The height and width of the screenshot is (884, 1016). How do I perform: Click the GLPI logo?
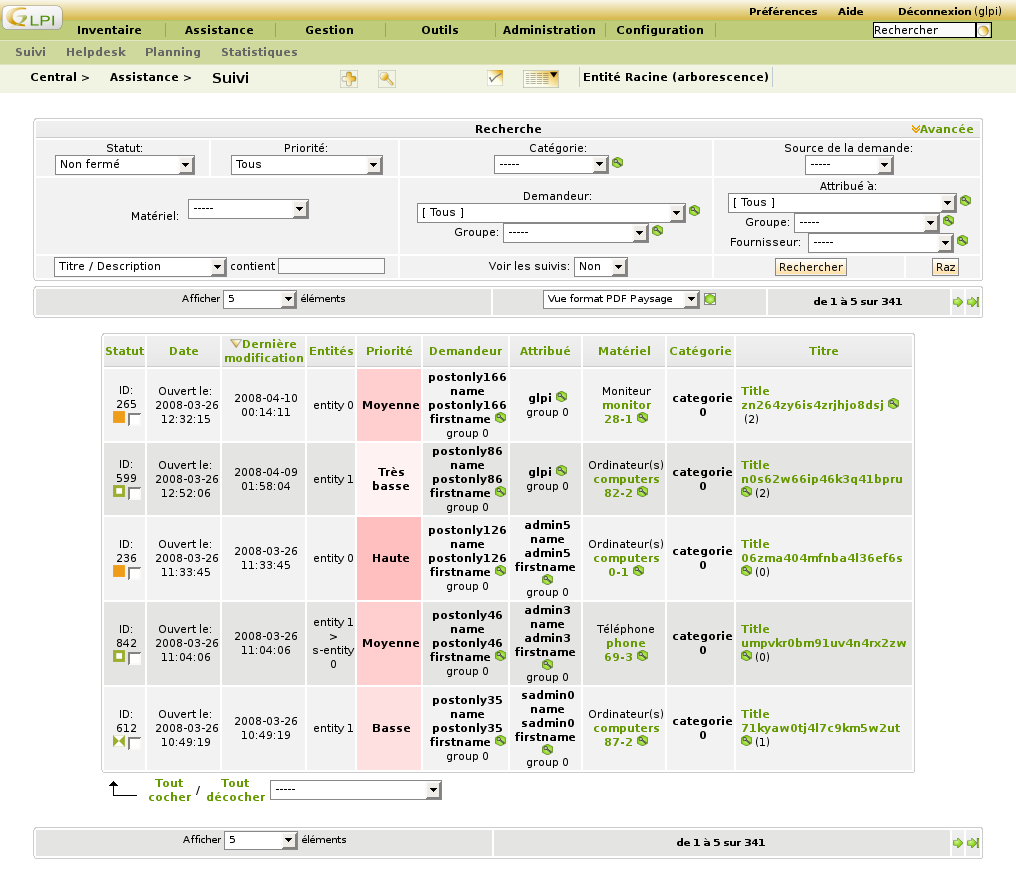point(32,17)
